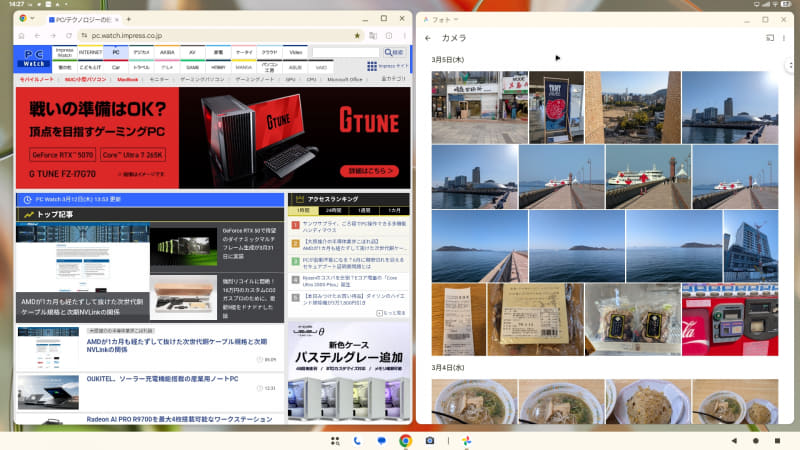
Task: Click the address bar pc.watch.impress.co.jp
Action: click(219, 36)
